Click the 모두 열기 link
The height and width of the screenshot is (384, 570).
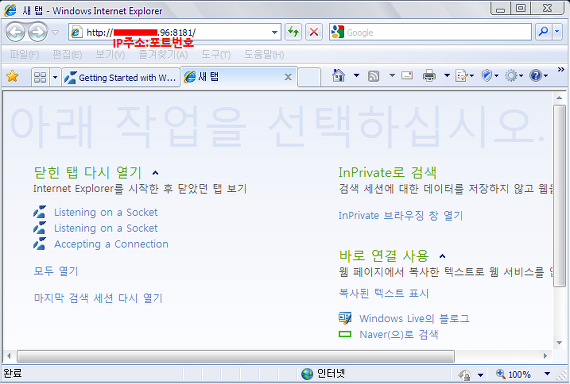56,271
